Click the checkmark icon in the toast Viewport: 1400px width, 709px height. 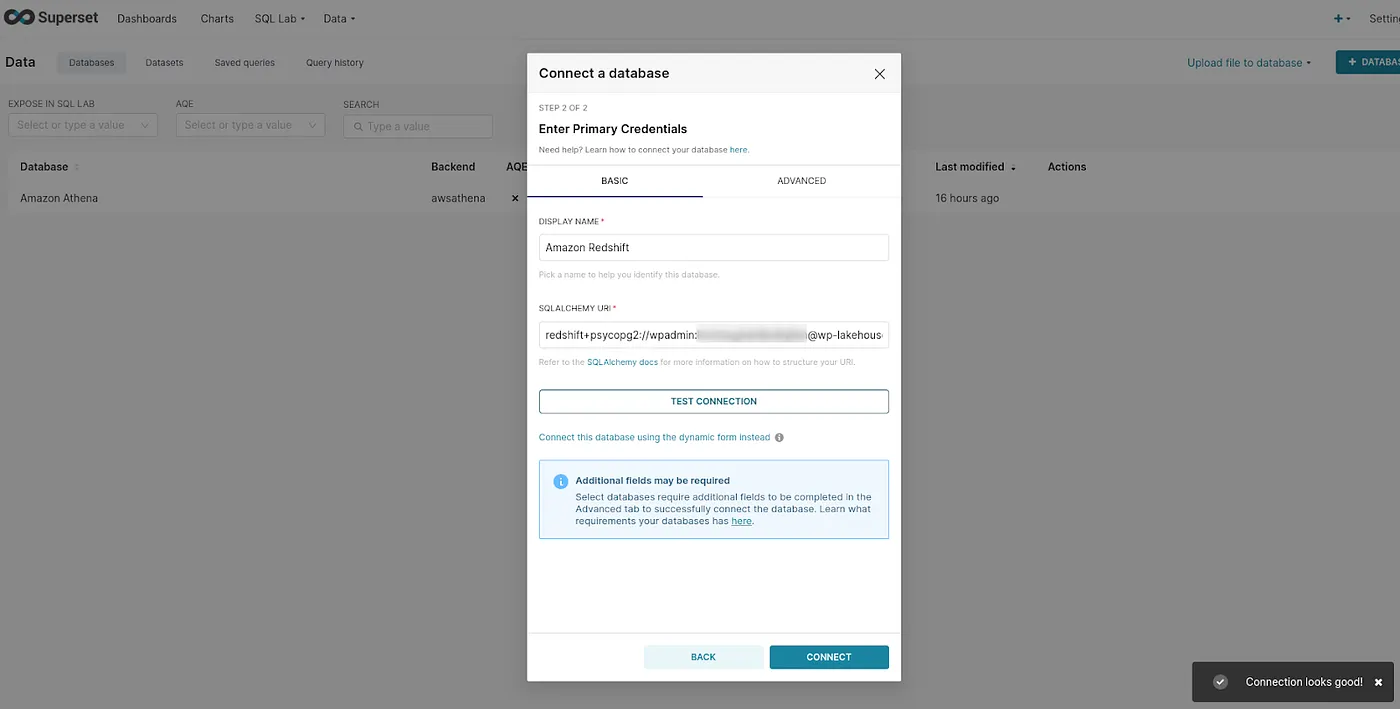[x=1220, y=682]
